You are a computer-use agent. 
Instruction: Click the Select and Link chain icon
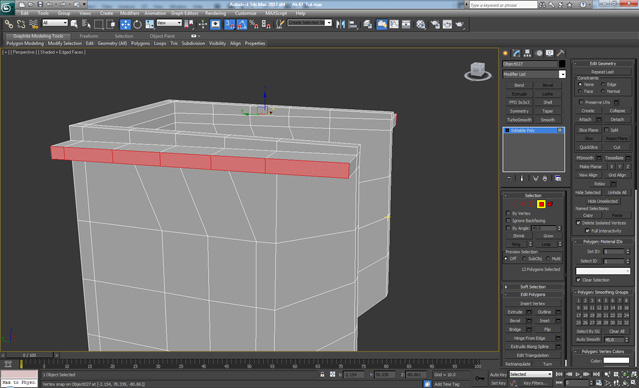tap(9, 24)
